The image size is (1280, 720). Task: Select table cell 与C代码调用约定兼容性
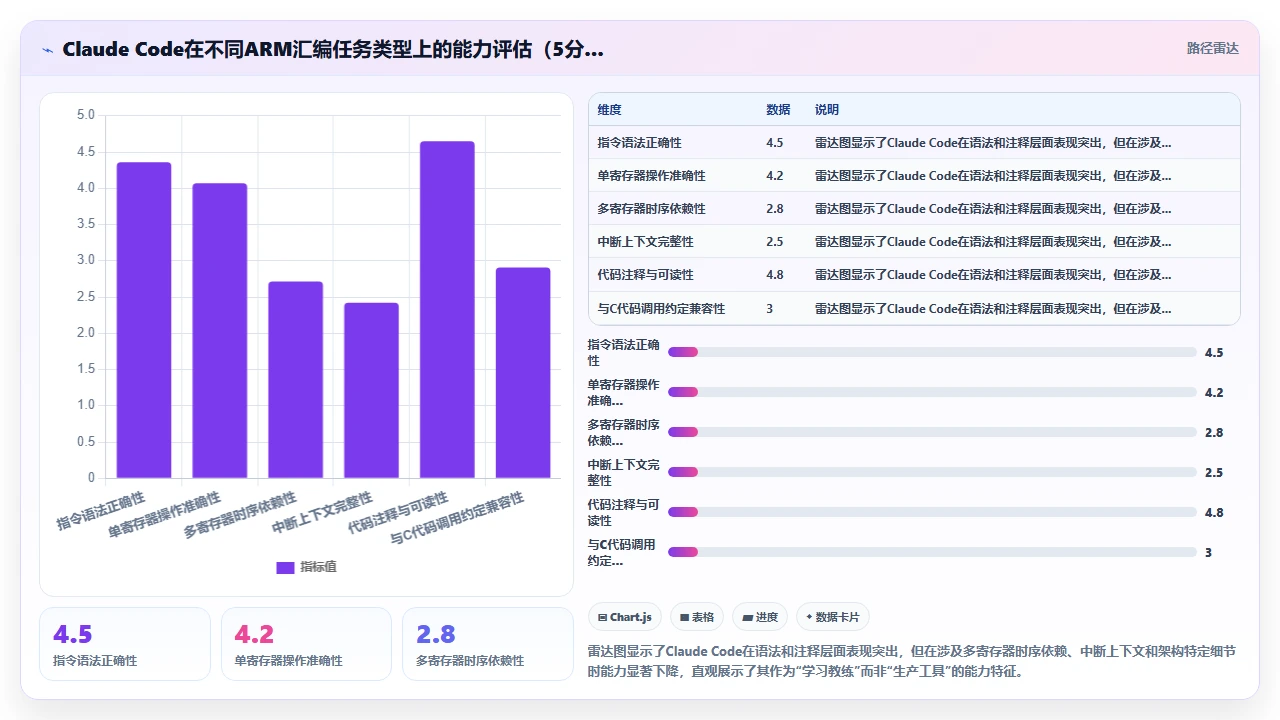click(662, 309)
